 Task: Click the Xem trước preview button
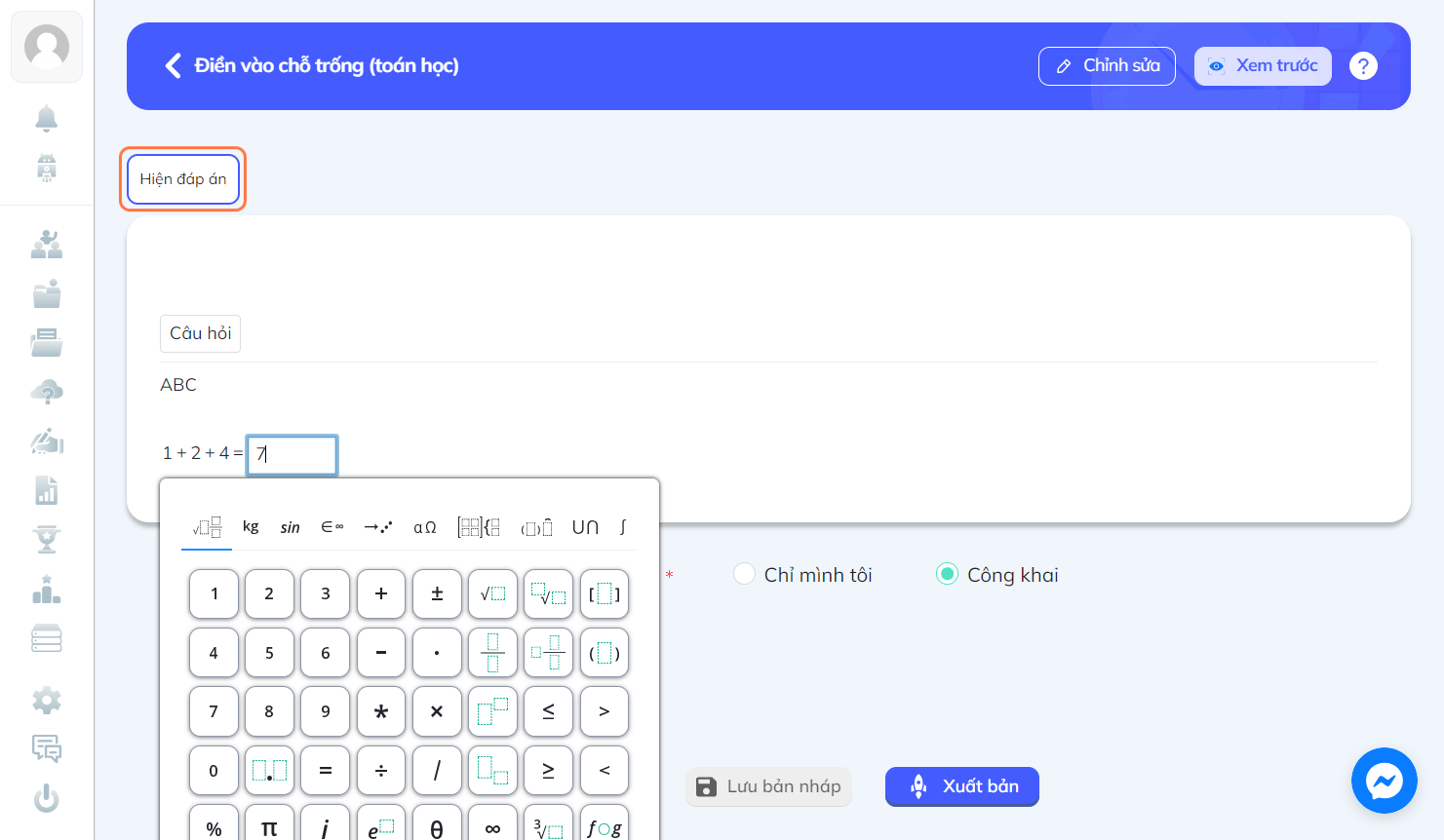click(1263, 66)
